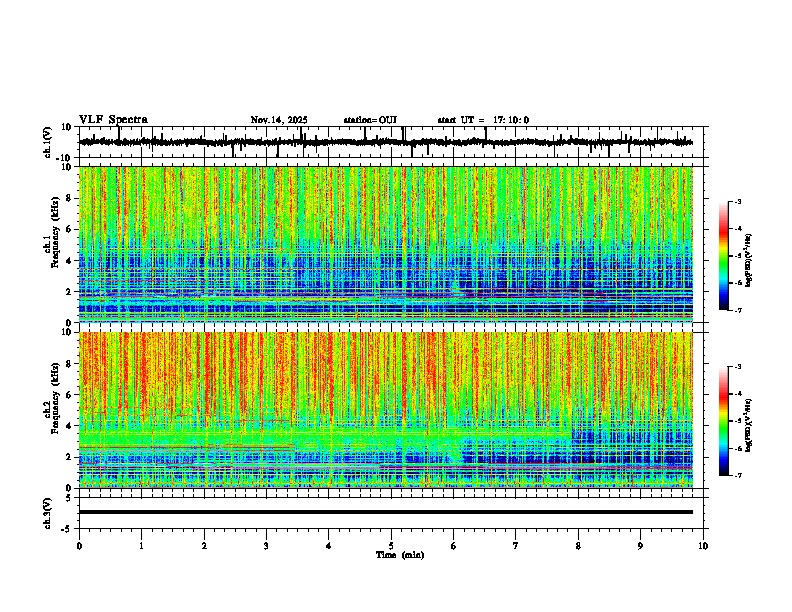Click the flat ch.3 signal line
Screen dimensions: 792x612
386,512
